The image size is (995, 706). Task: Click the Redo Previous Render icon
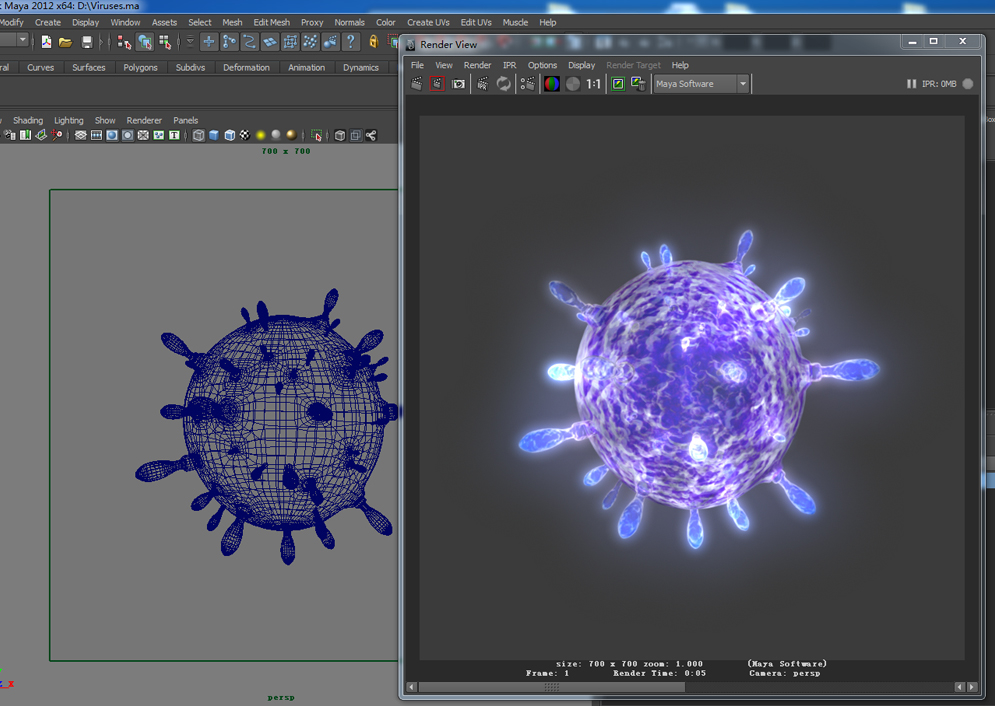click(437, 83)
